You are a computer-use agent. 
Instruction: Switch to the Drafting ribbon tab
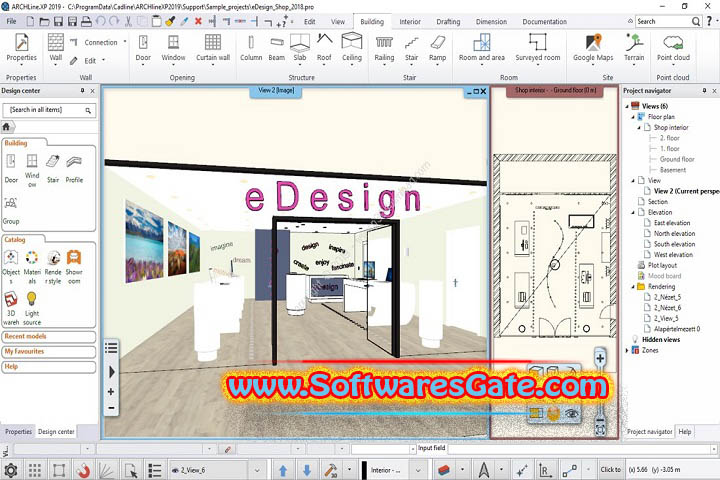coord(448,22)
